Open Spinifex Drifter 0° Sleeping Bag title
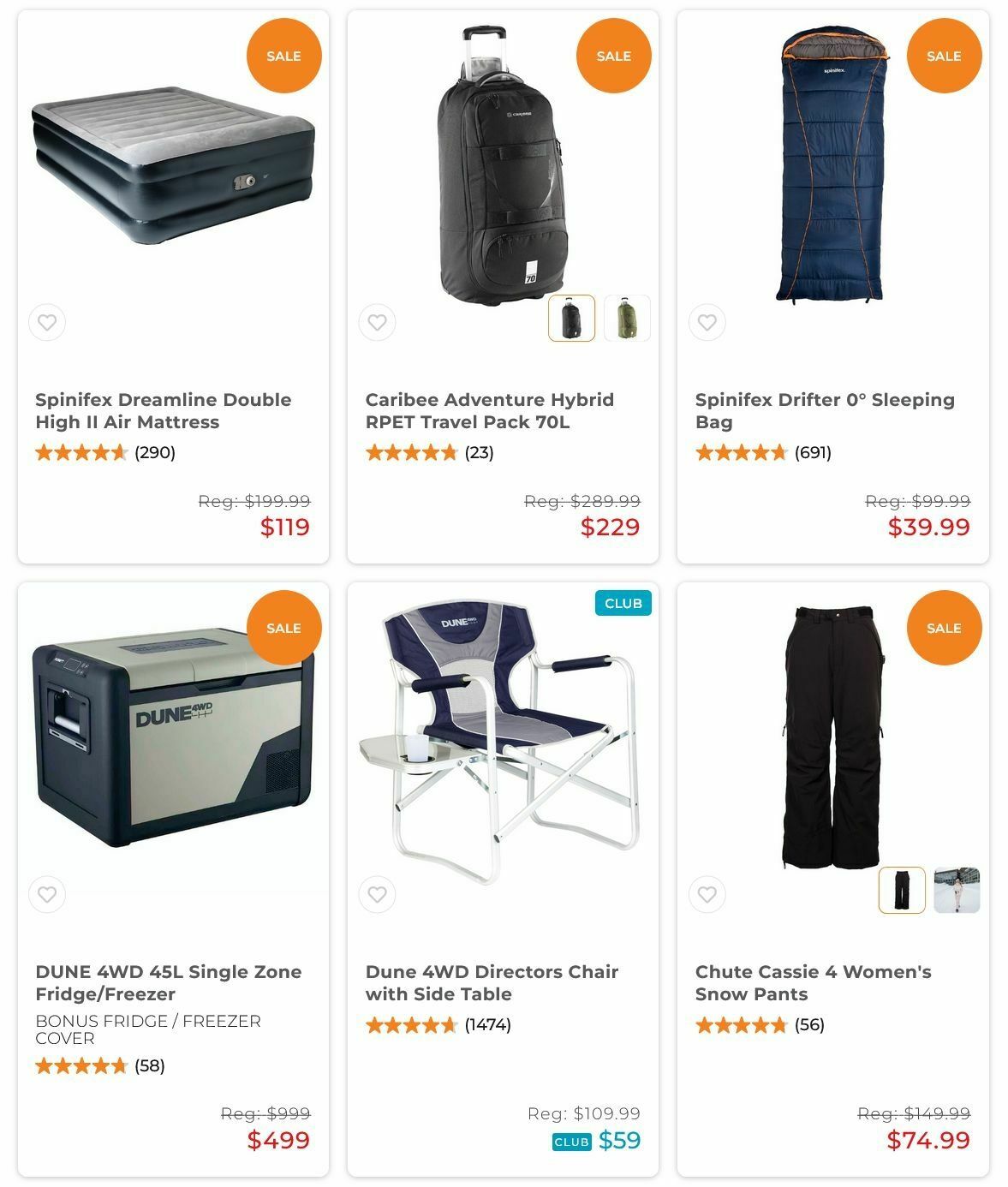 (x=825, y=411)
